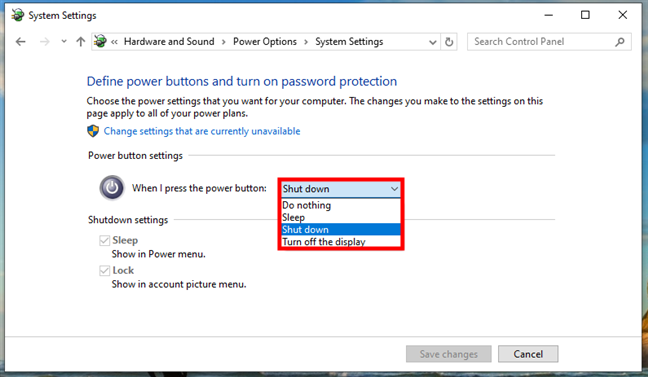Go up one level with up arrow
Image resolution: width=648 pixels, height=377 pixels.
(x=81, y=42)
